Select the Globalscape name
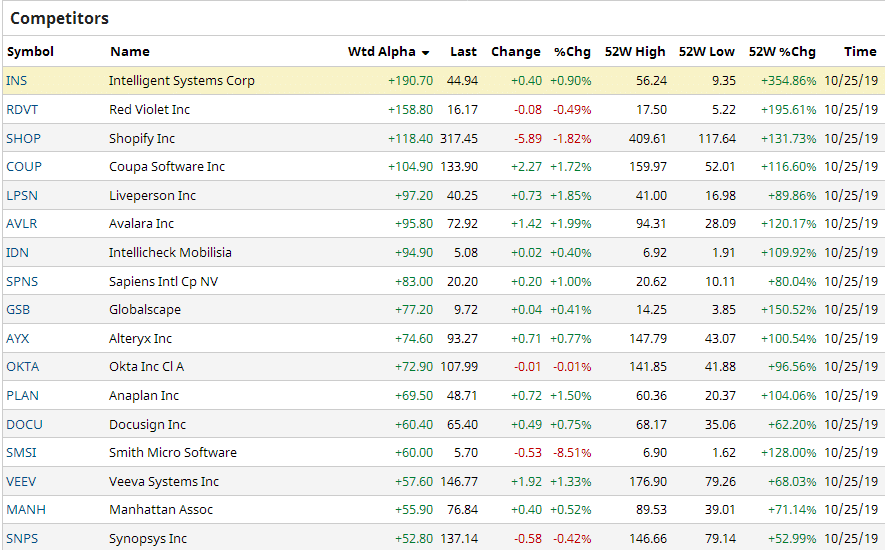The width and height of the screenshot is (885, 550). [x=145, y=309]
